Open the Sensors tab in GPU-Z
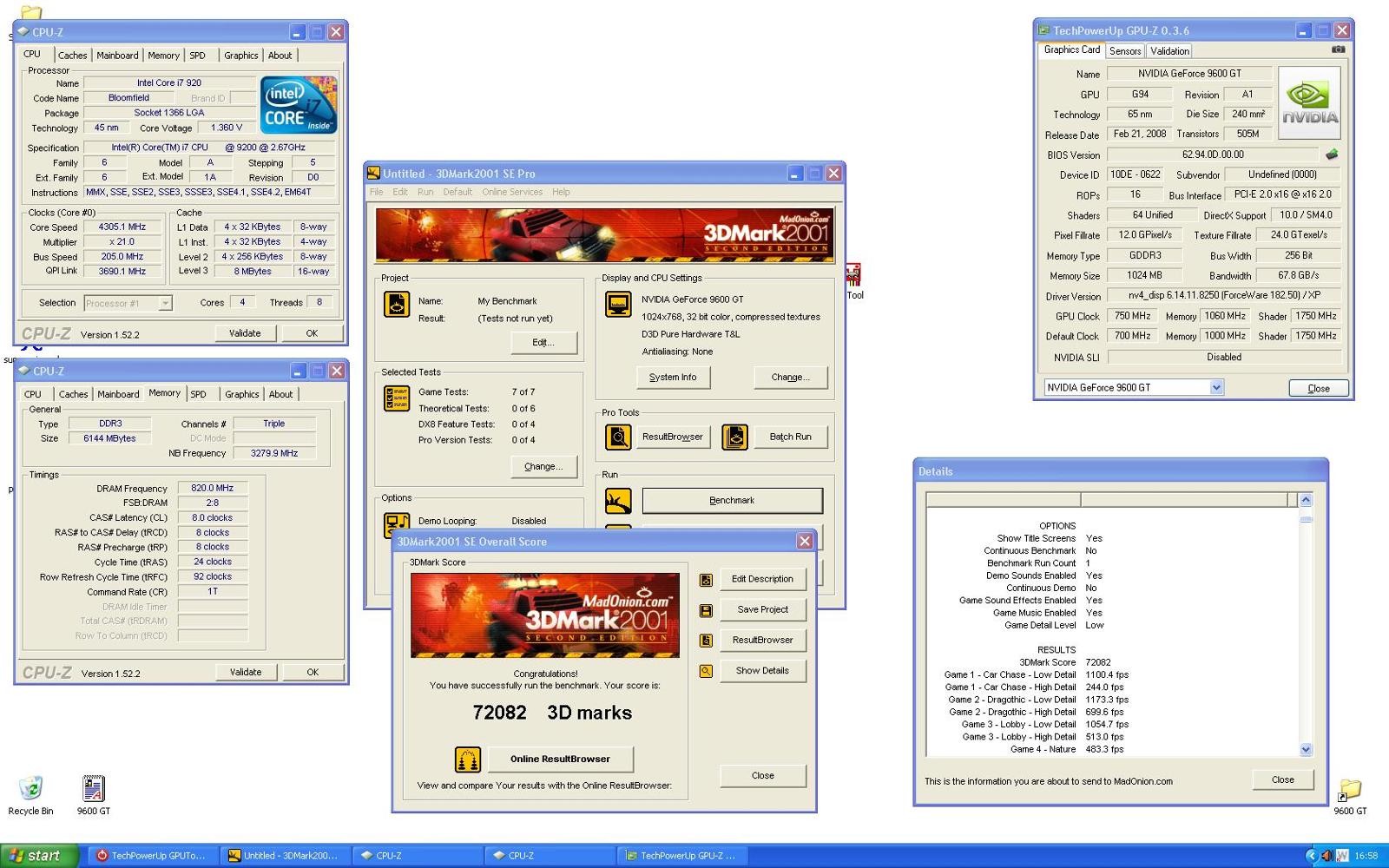 click(1125, 51)
